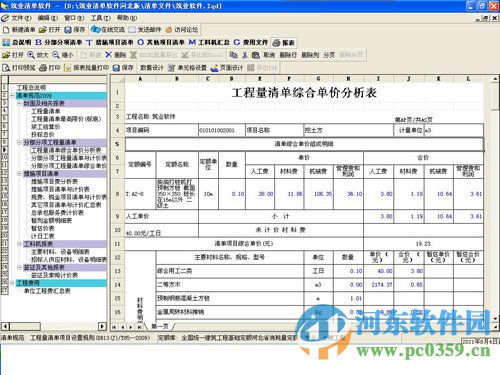Image resolution: width=500 pixels, height=375 pixels.
Task: Collapse the 工程费用 tree node
Action: tap(12, 283)
